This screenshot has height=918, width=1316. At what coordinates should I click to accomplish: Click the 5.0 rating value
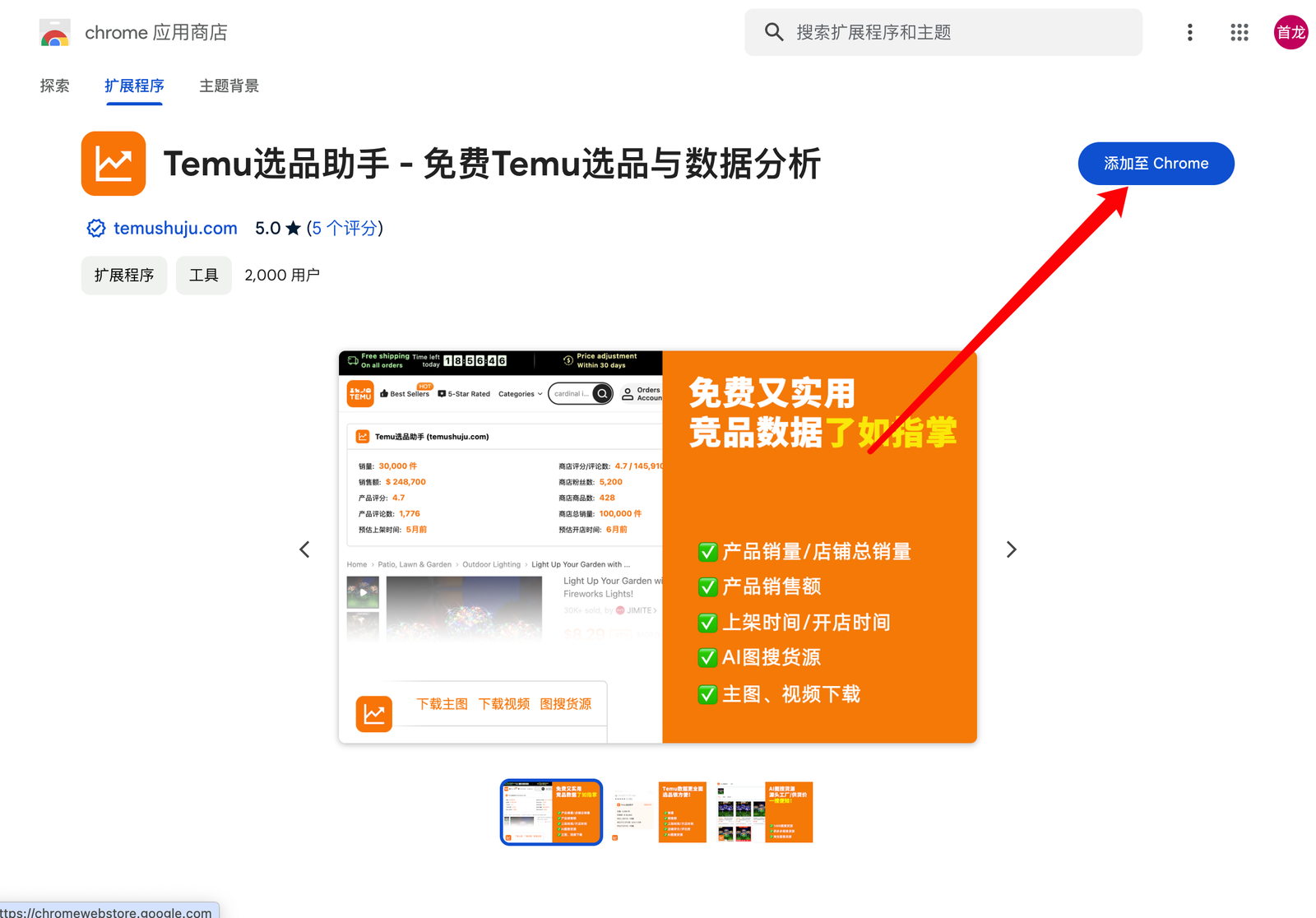pyautogui.click(x=268, y=228)
